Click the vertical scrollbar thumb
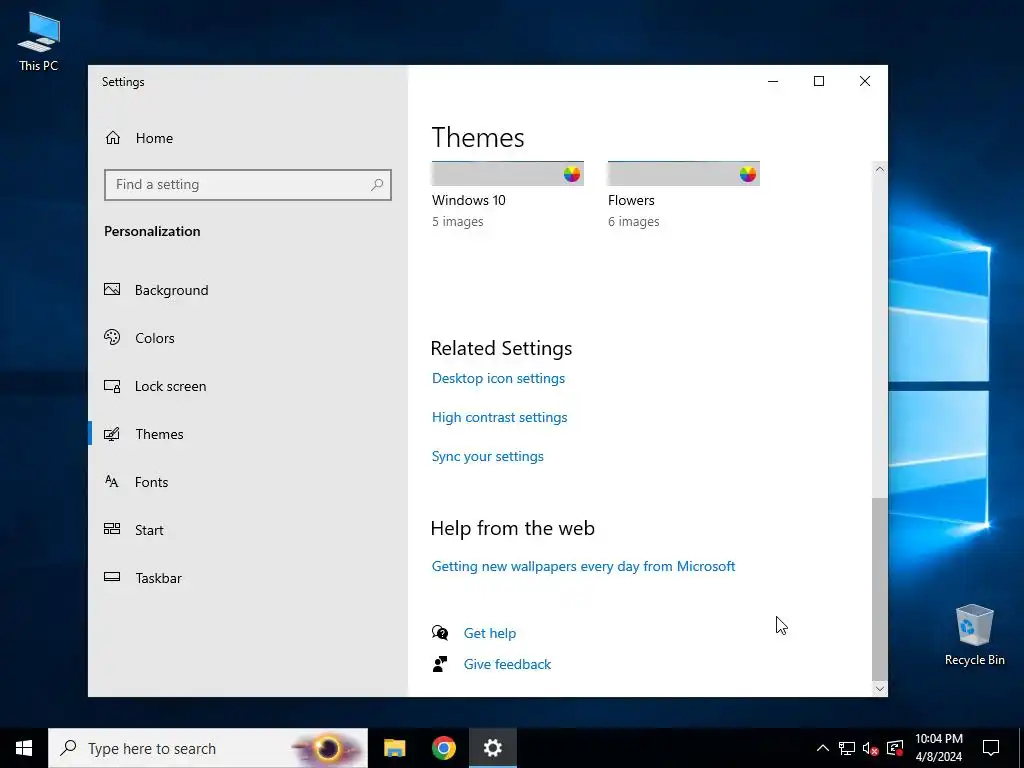Image resolution: width=1024 pixels, height=768 pixels. tap(880, 589)
